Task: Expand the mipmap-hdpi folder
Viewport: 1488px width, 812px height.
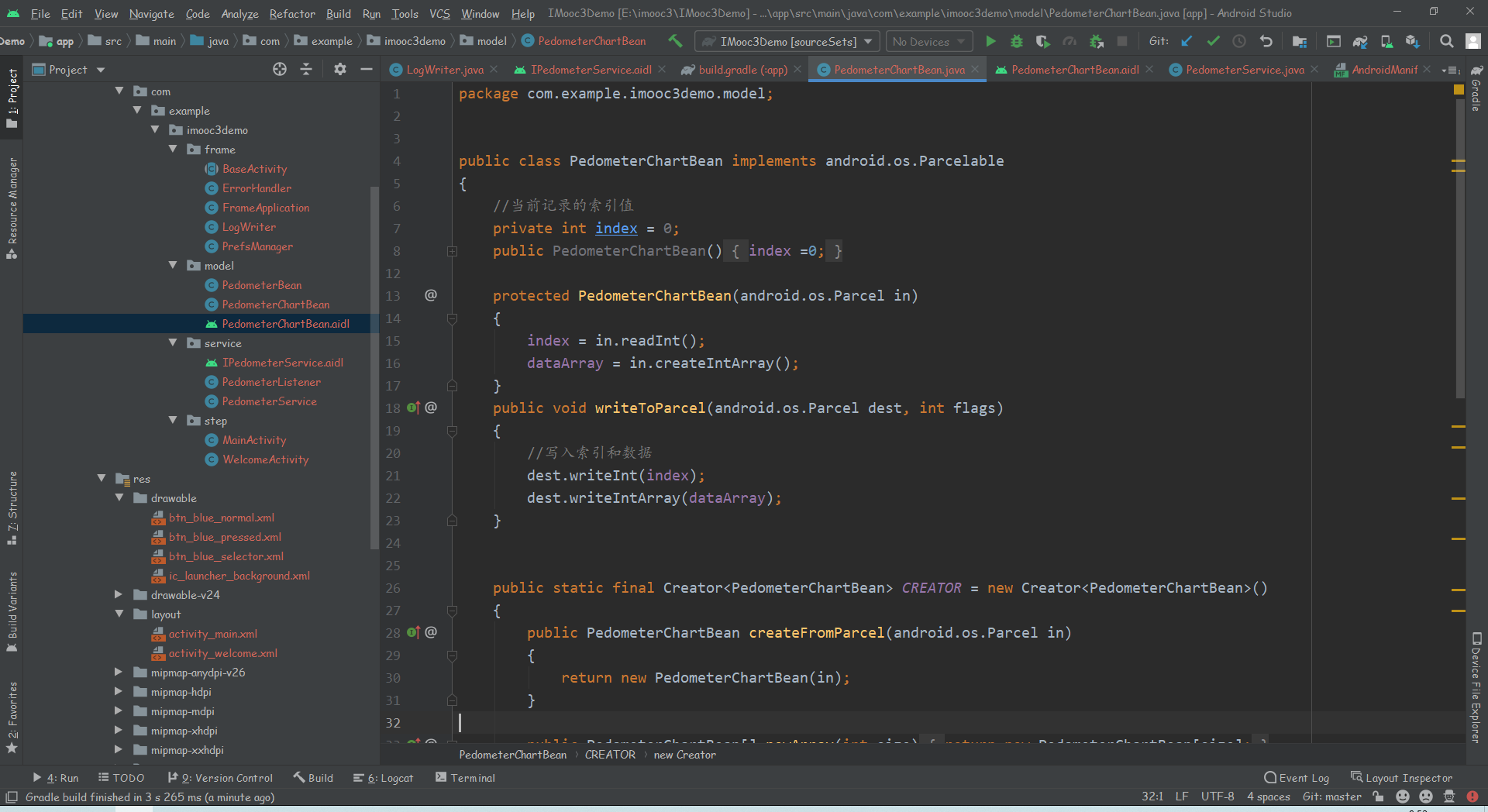Action: (119, 691)
